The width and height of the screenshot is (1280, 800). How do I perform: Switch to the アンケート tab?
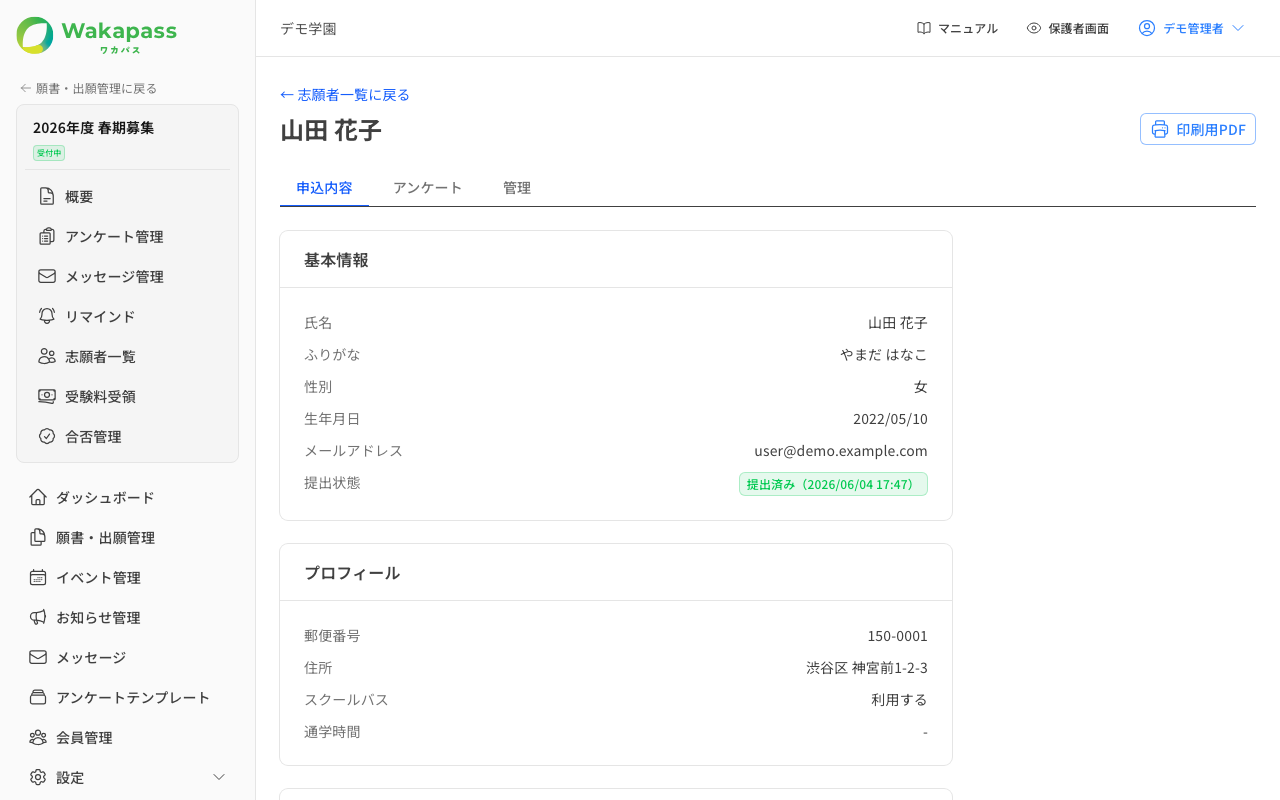(427, 188)
